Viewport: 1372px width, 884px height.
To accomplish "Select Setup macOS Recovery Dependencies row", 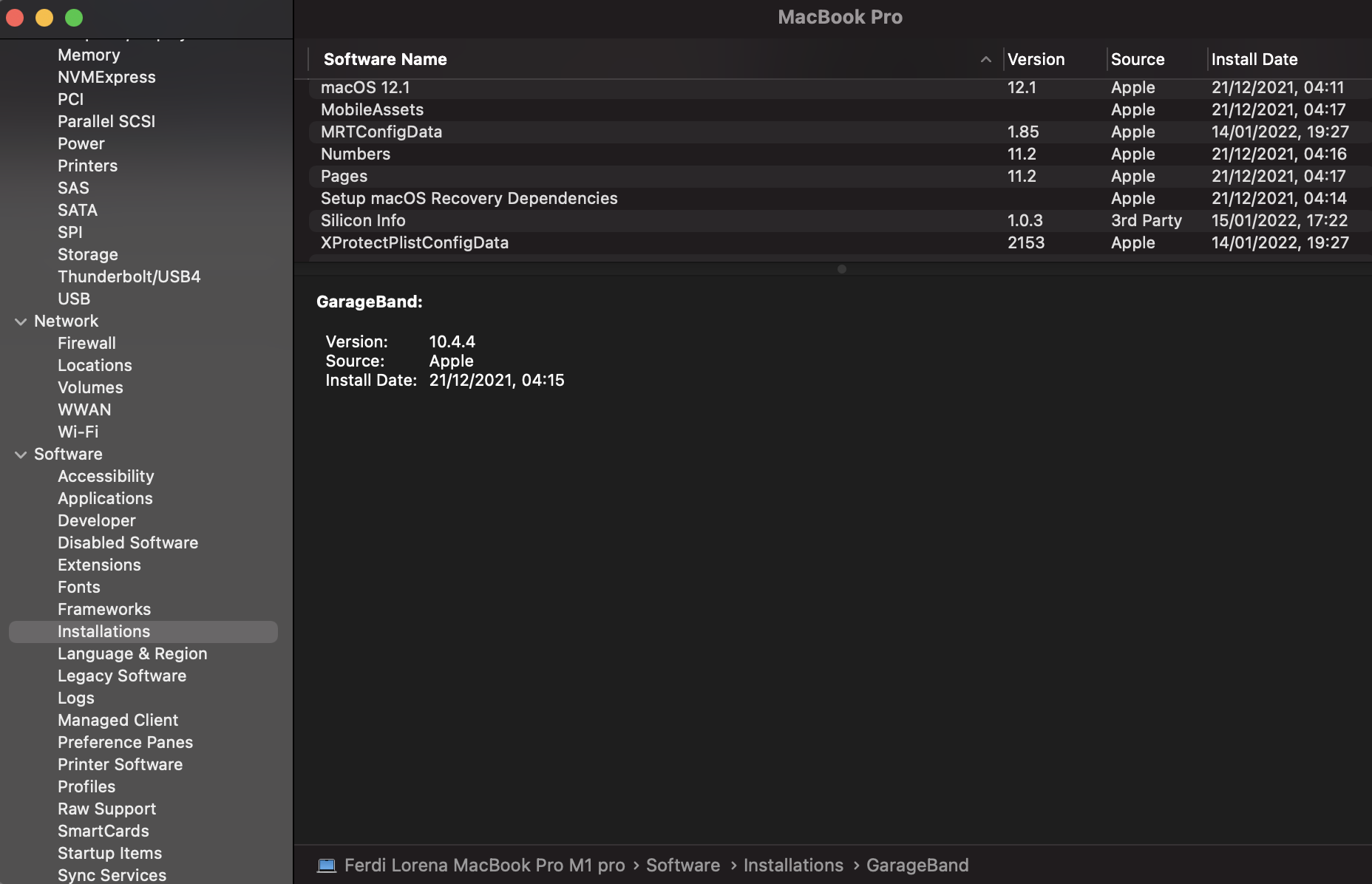I will point(840,199).
